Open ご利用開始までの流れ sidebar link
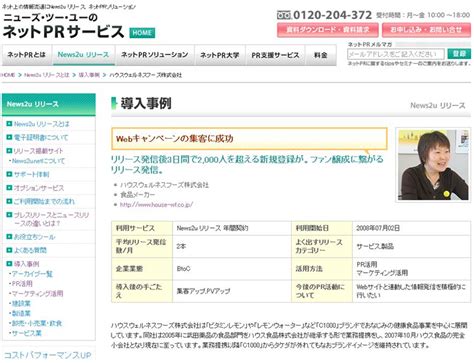 (x=44, y=201)
